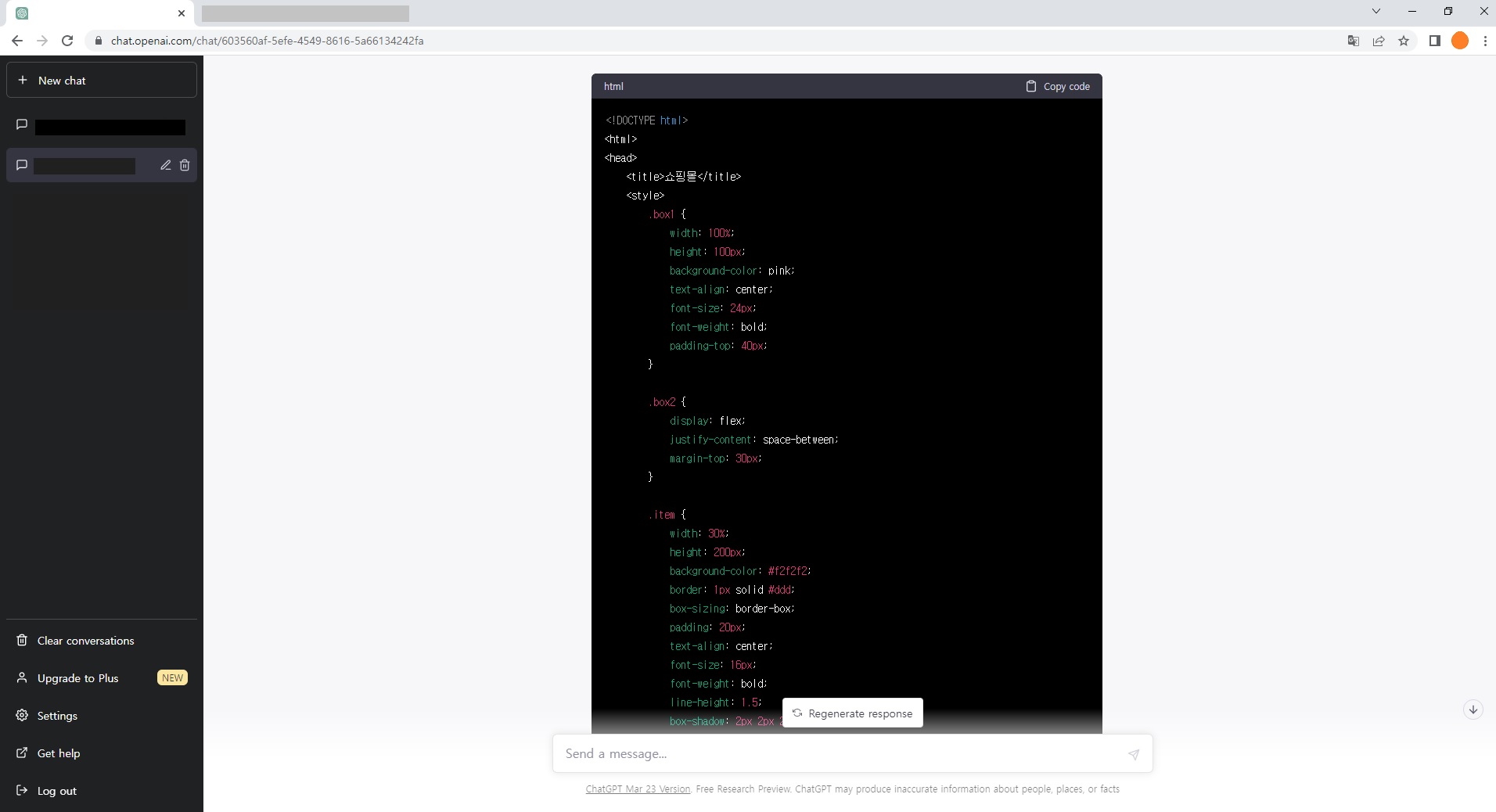Click the padlock site info icon

pyautogui.click(x=99, y=41)
